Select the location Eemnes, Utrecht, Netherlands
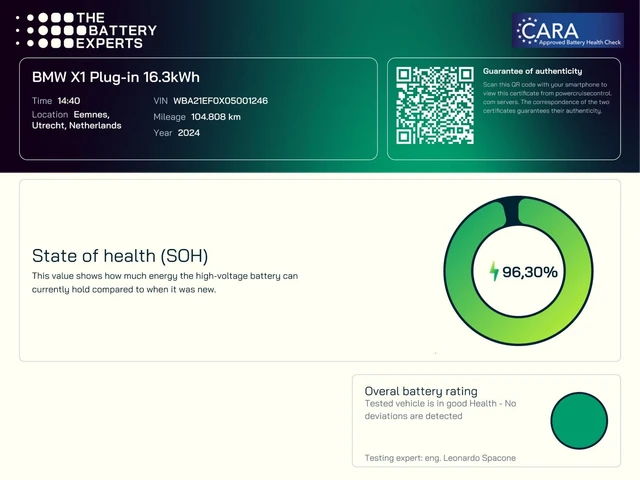The image size is (640, 480). point(77,120)
